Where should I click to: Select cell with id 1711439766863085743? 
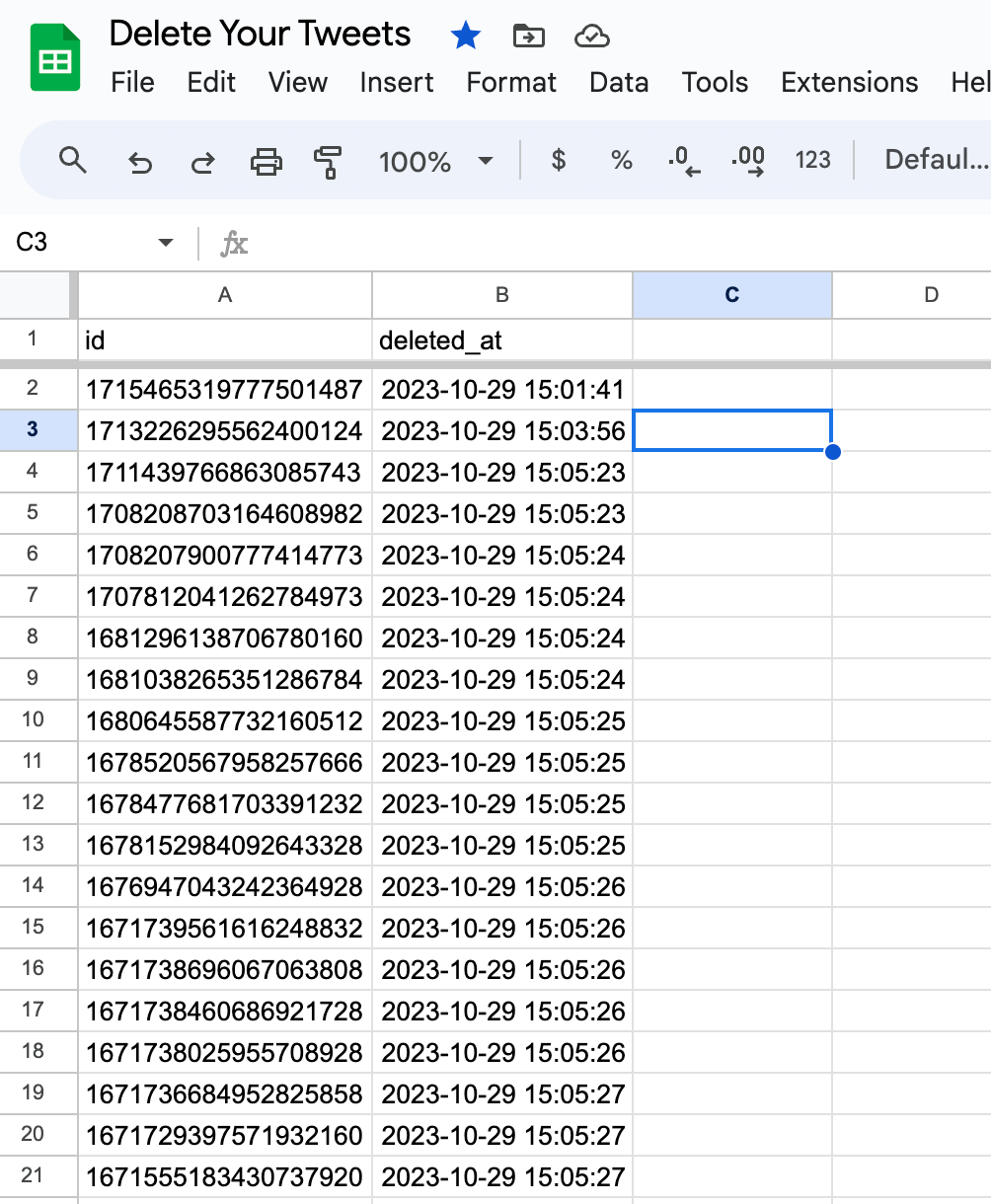[225, 472]
